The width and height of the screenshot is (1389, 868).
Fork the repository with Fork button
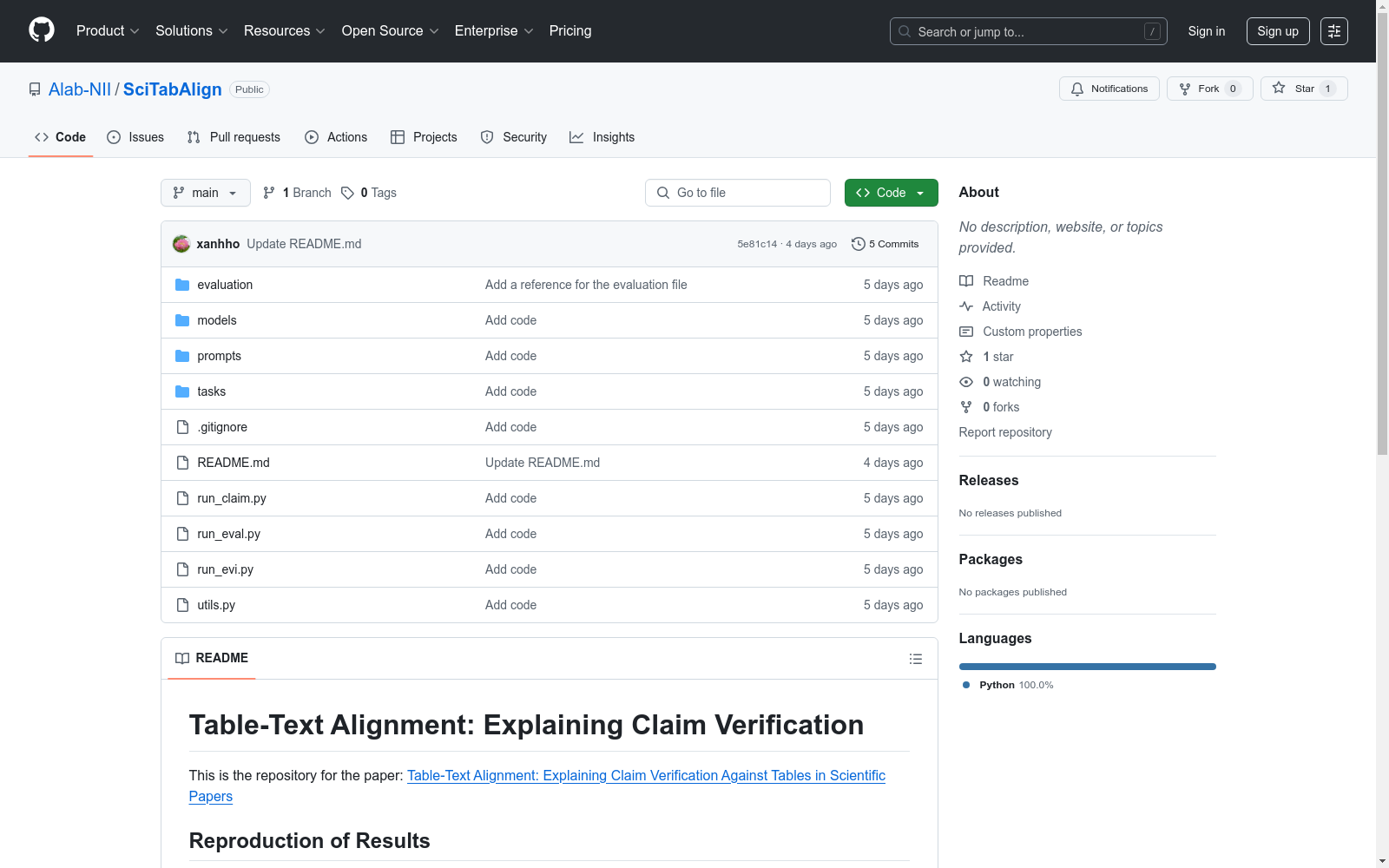[x=1210, y=89]
